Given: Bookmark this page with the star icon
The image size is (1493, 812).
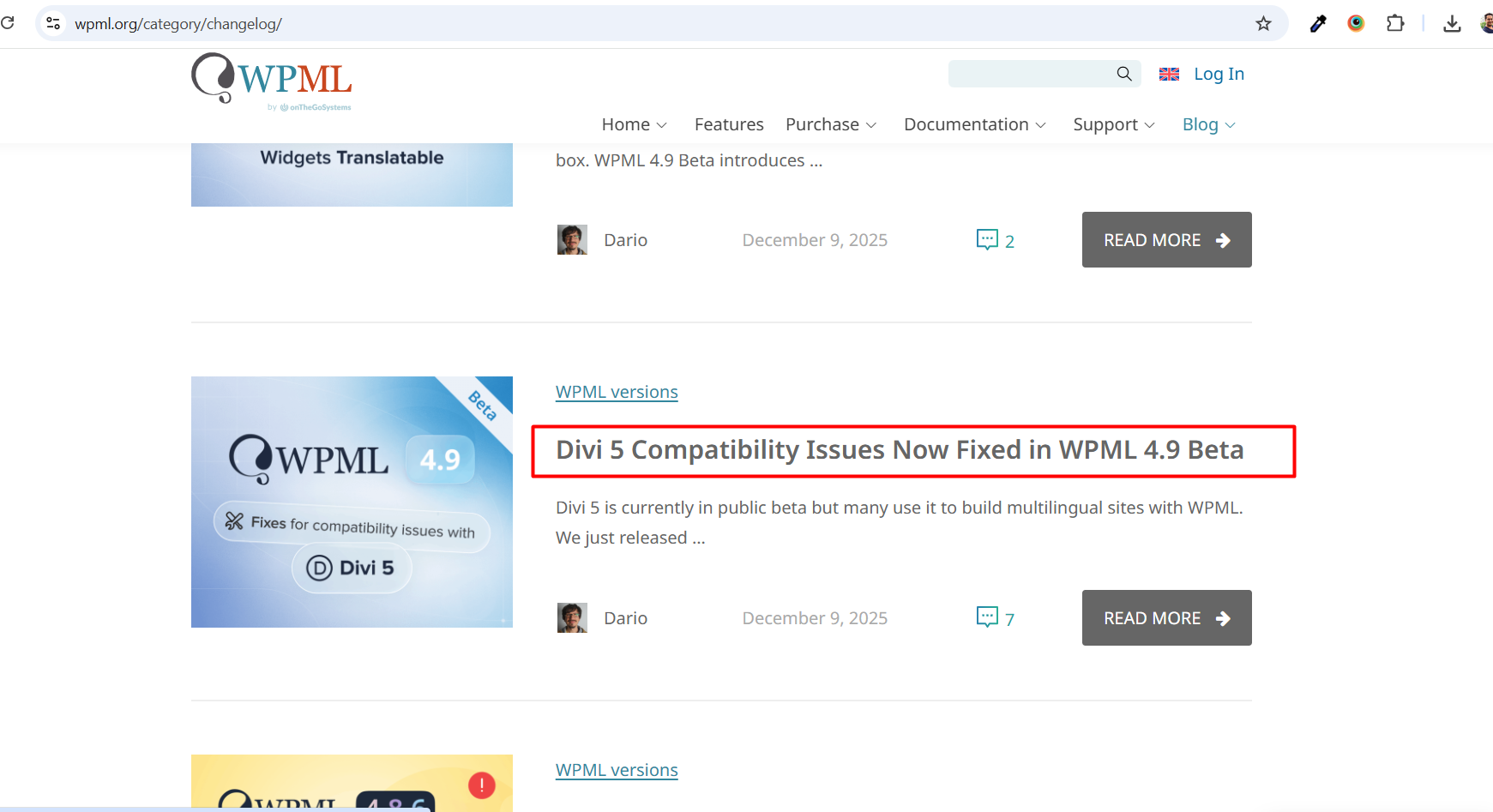Looking at the screenshot, I should [1263, 23].
